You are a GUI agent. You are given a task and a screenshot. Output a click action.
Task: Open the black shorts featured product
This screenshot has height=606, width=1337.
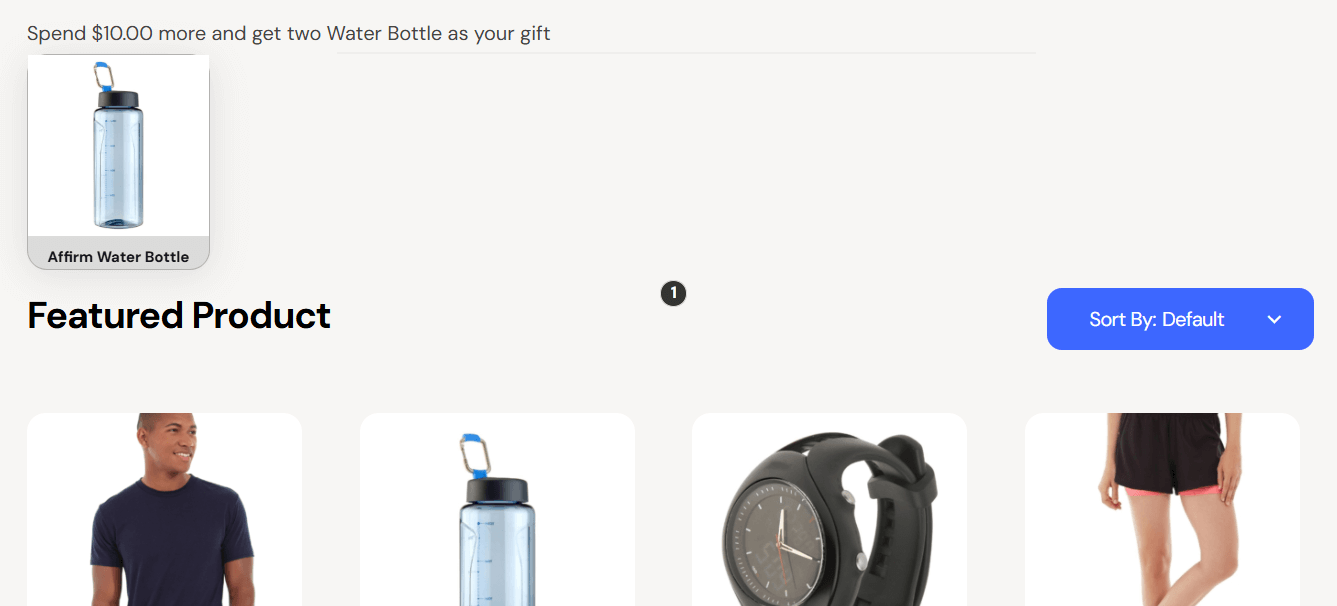(x=1162, y=510)
